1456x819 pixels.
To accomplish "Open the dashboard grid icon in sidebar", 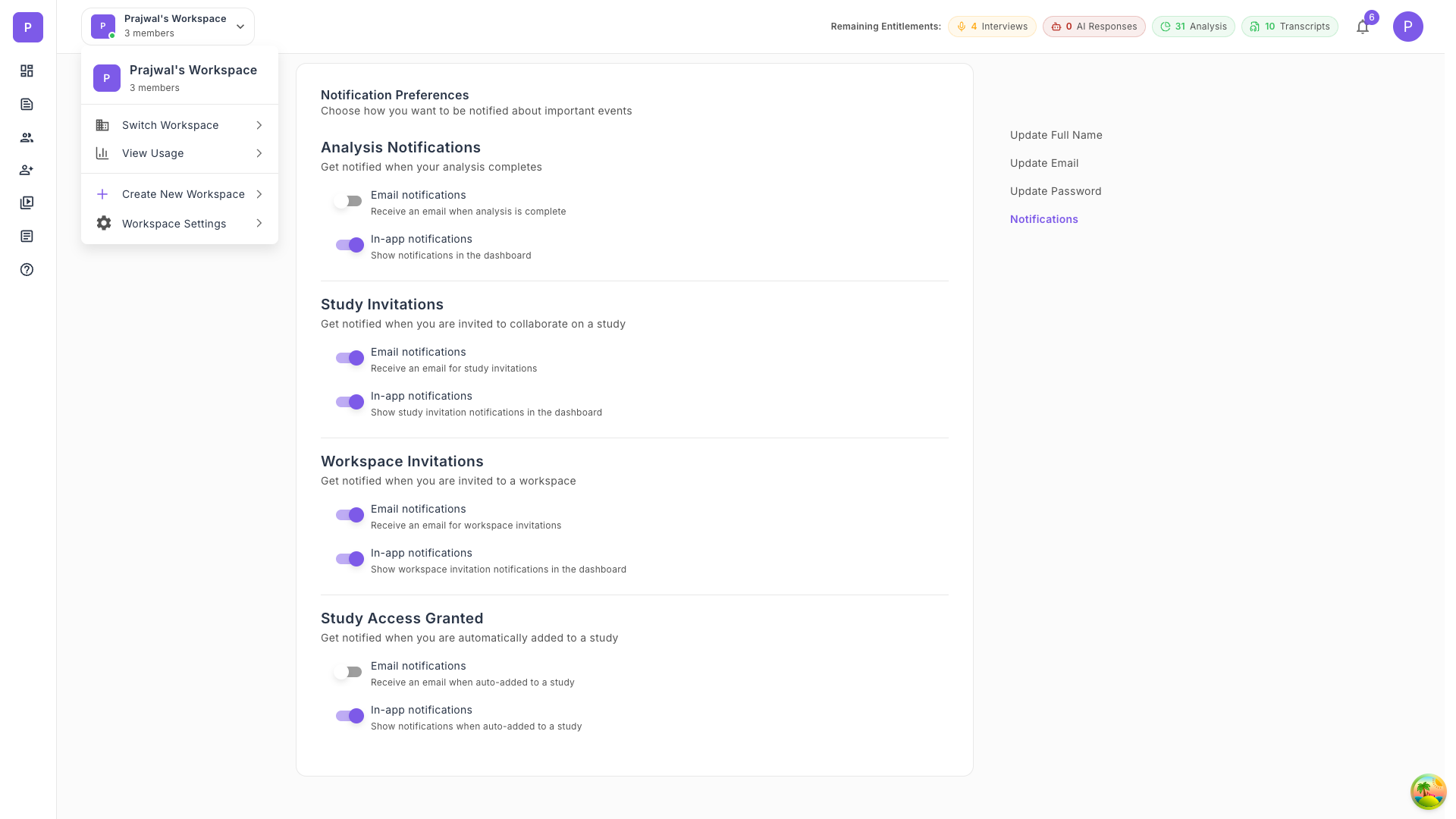I will click(27, 71).
